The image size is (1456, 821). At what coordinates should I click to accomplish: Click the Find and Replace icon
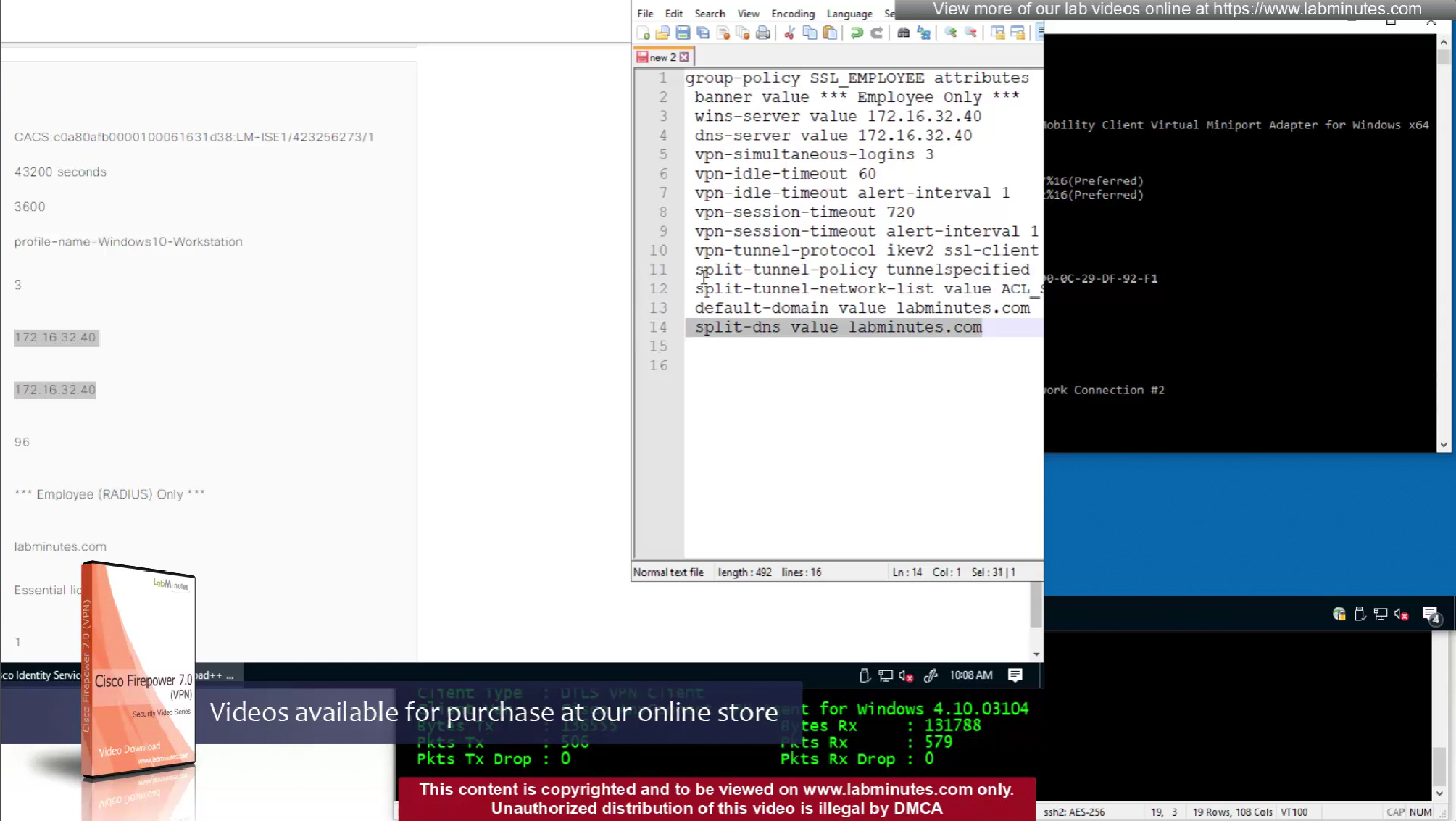pyautogui.click(x=924, y=33)
